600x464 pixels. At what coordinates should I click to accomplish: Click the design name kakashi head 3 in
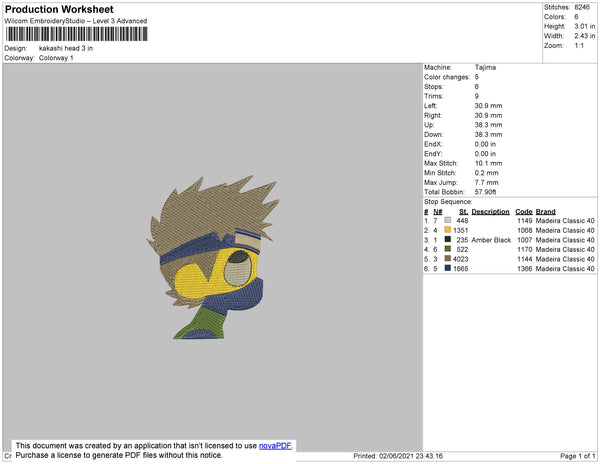66,48
